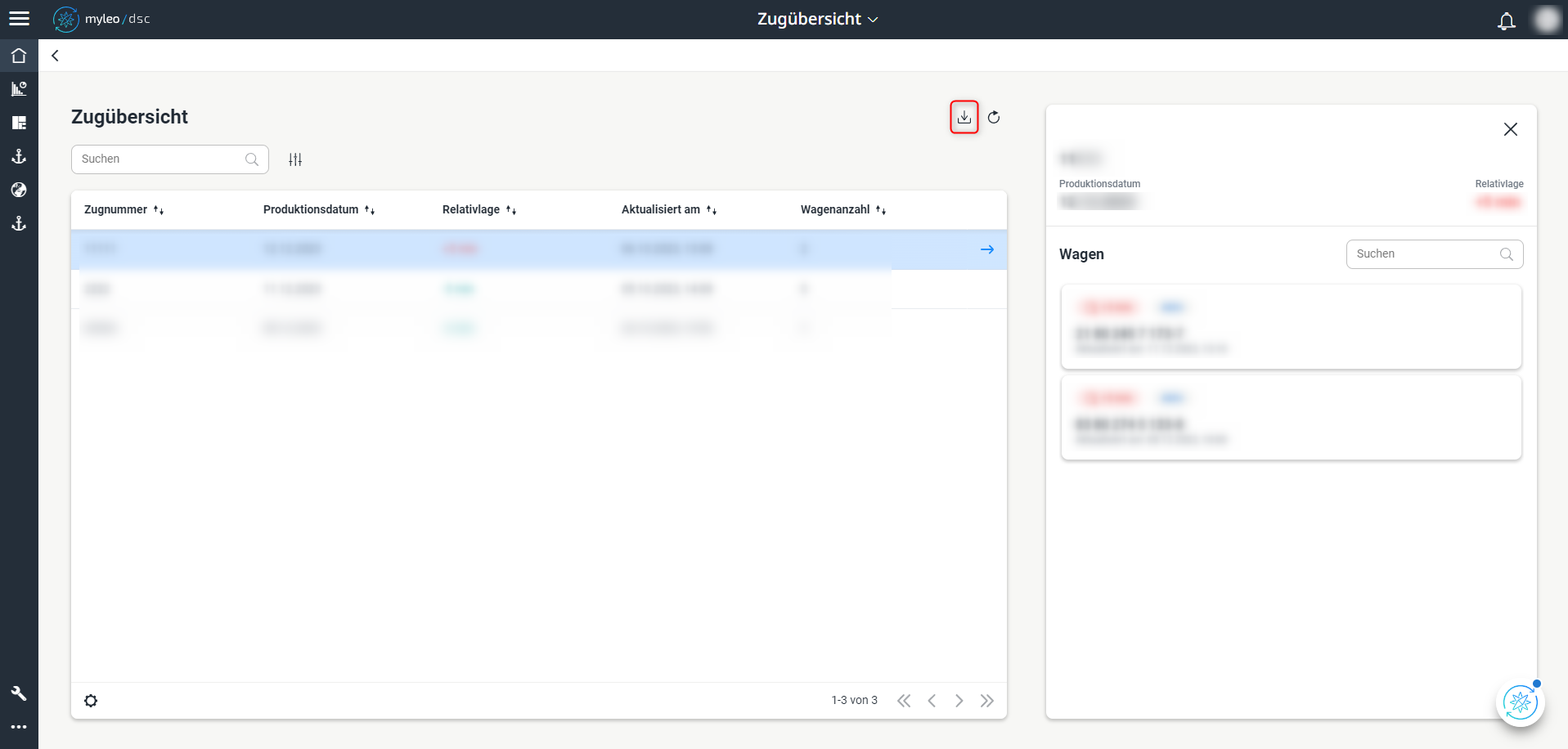Download the Zugübersicht data
The width and height of the screenshot is (1568, 749).
pos(964,117)
